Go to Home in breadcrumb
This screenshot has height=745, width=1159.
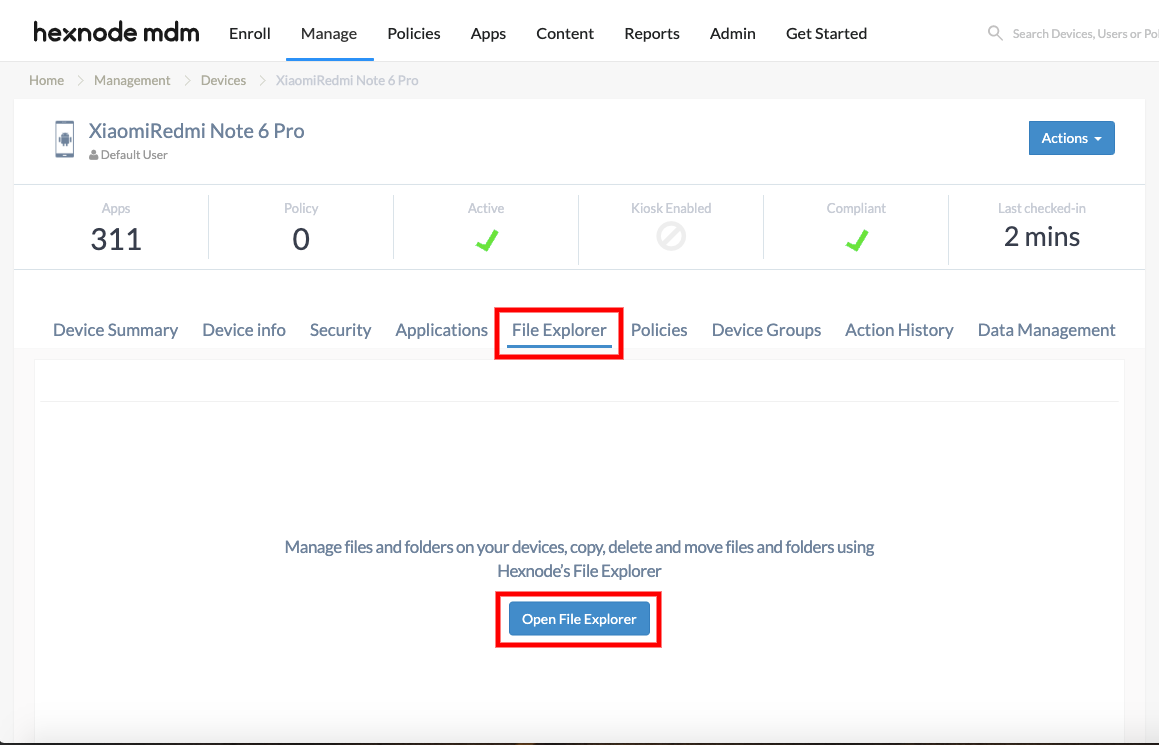coord(47,80)
